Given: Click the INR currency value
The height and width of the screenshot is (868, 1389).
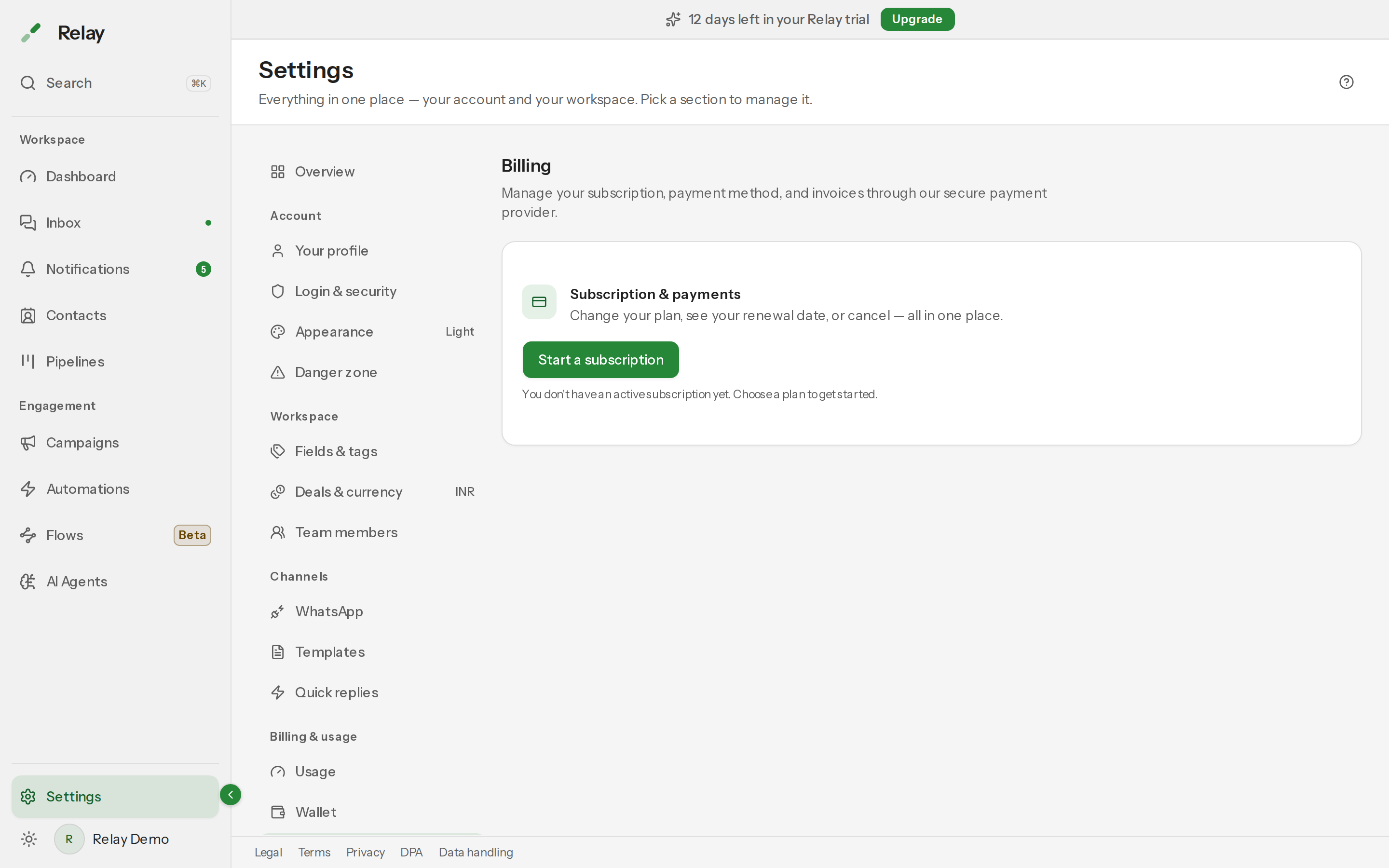Looking at the screenshot, I should (465, 492).
